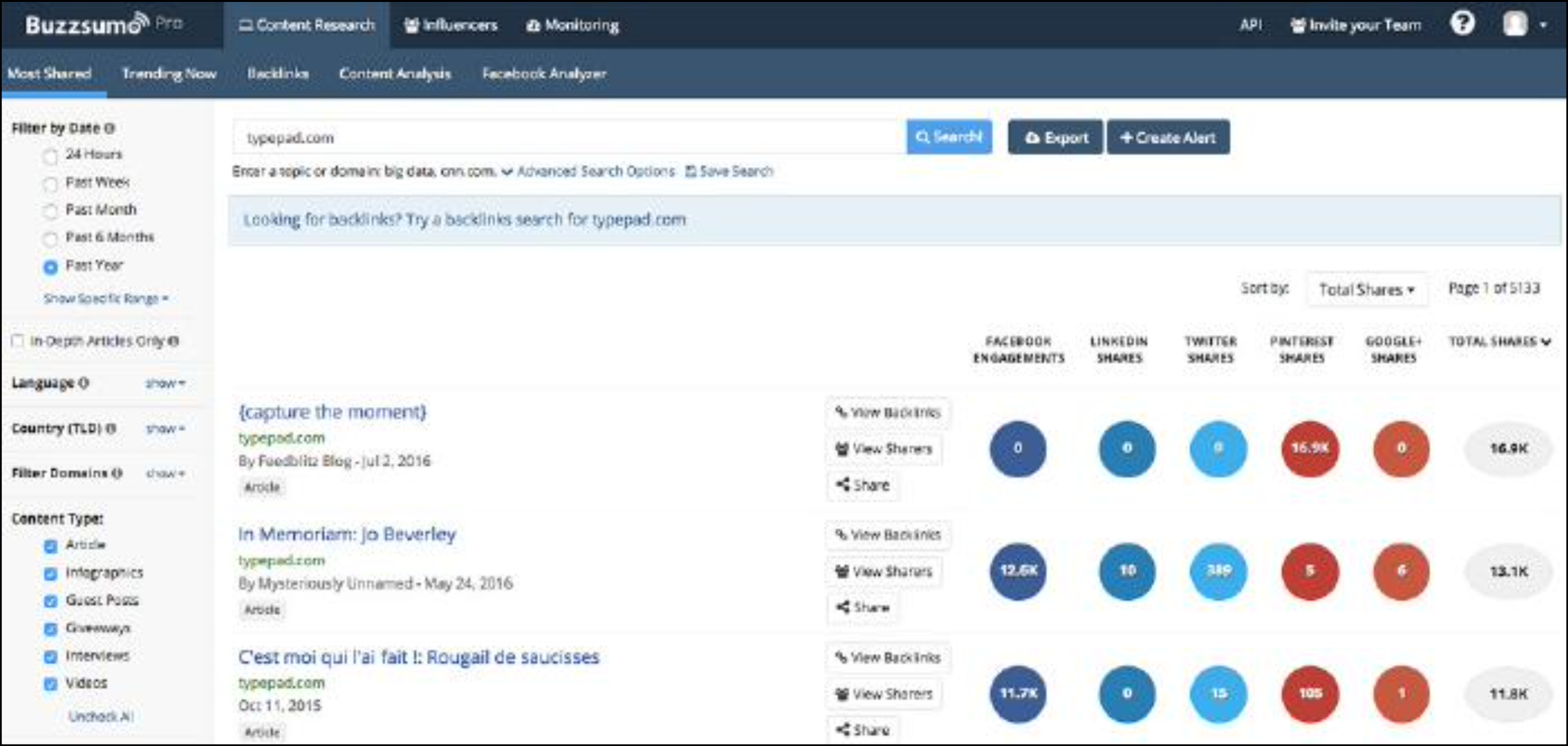The width and height of the screenshot is (1568, 746).
Task: Uncheck the Article content type
Action: click(50, 546)
